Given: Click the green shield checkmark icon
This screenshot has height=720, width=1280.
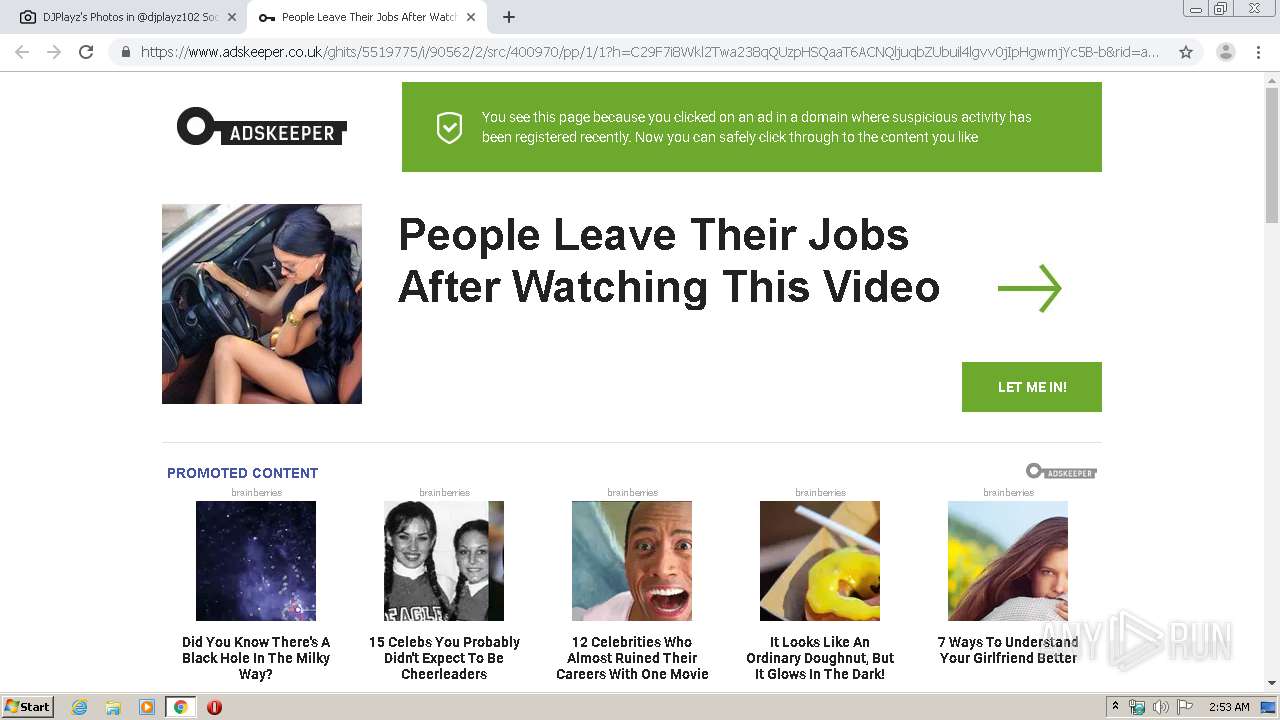Looking at the screenshot, I should [x=449, y=127].
